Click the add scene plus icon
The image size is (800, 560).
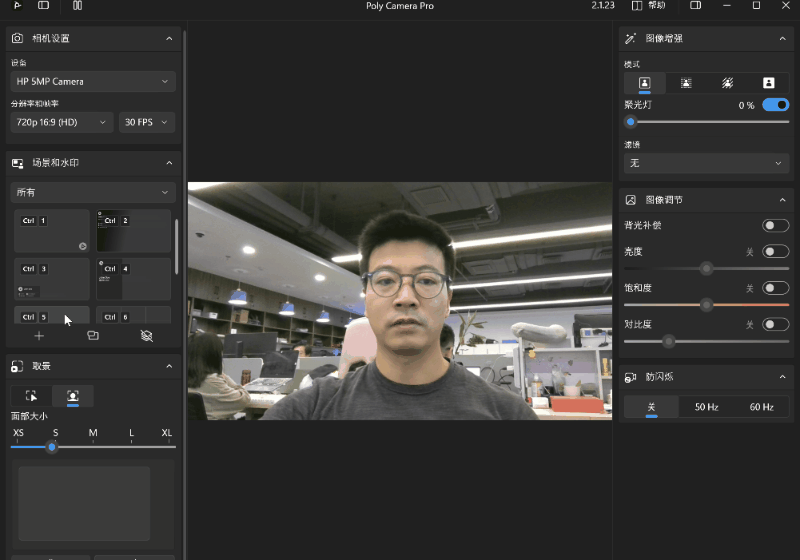[x=39, y=336]
